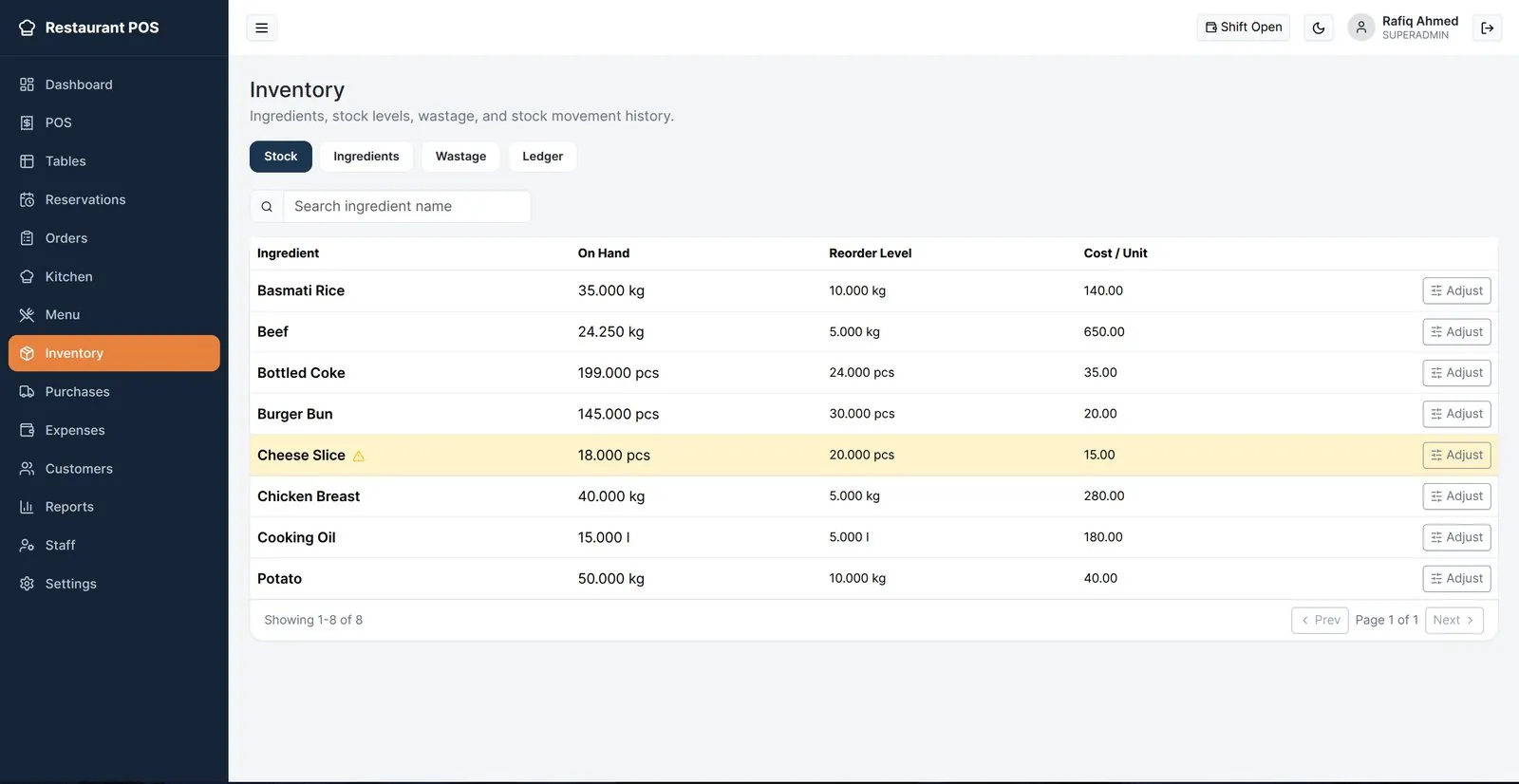The width and height of the screenshot is (1519, 784).
Task: Open Staff user icon
Action: tap(27, 545)
